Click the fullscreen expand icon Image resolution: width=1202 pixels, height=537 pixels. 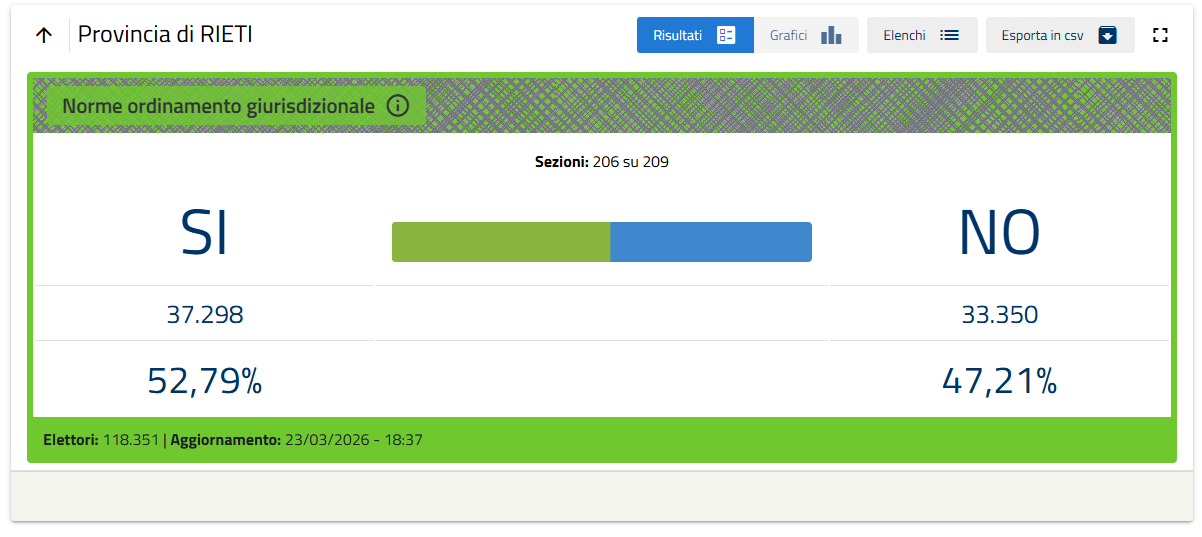1160,35
